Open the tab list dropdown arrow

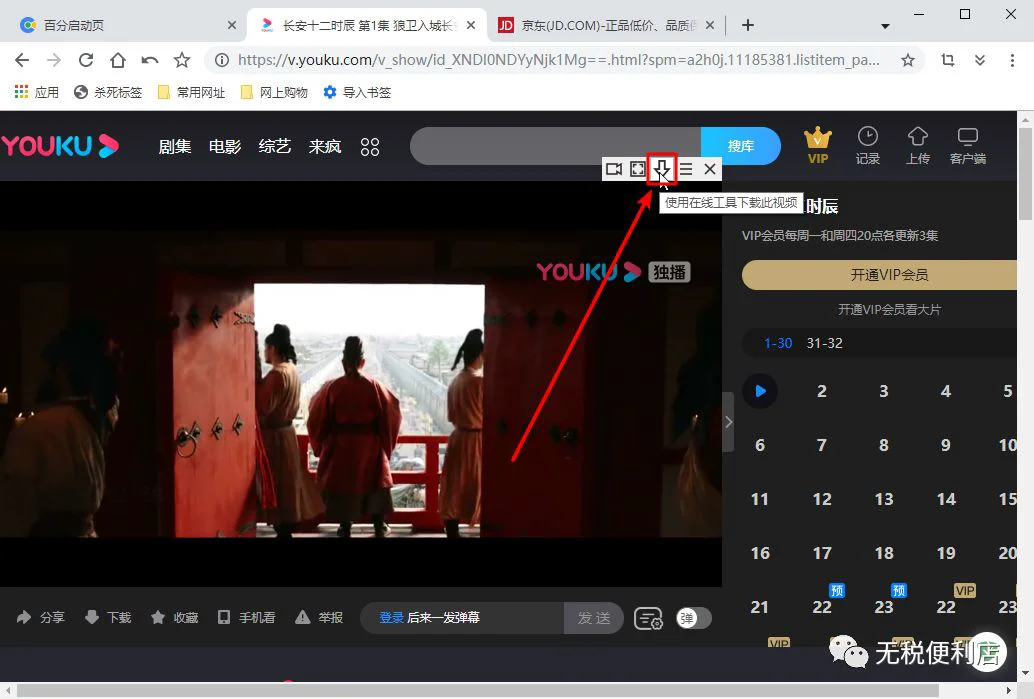[885, 26]
